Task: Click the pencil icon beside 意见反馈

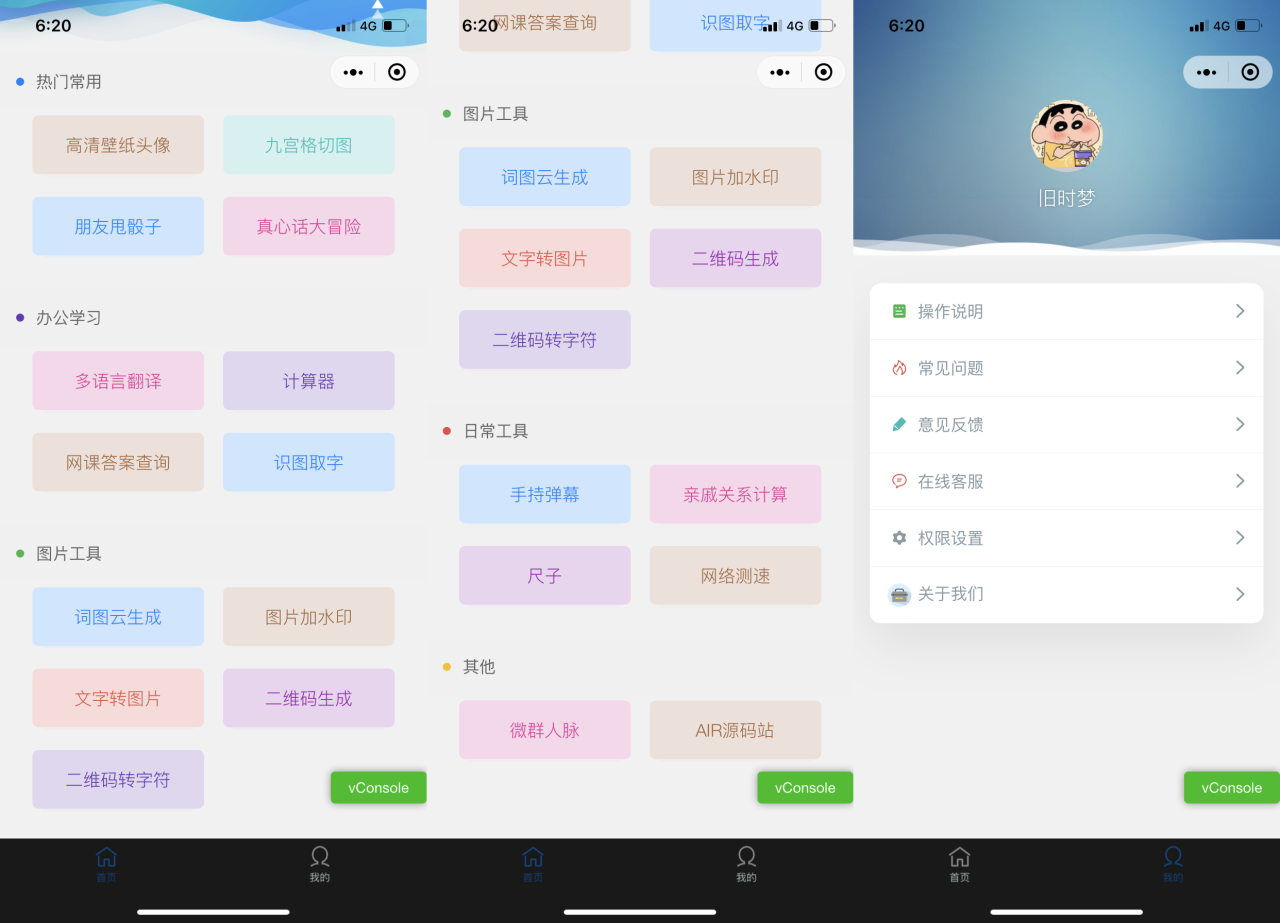Action: coord(899,424)
